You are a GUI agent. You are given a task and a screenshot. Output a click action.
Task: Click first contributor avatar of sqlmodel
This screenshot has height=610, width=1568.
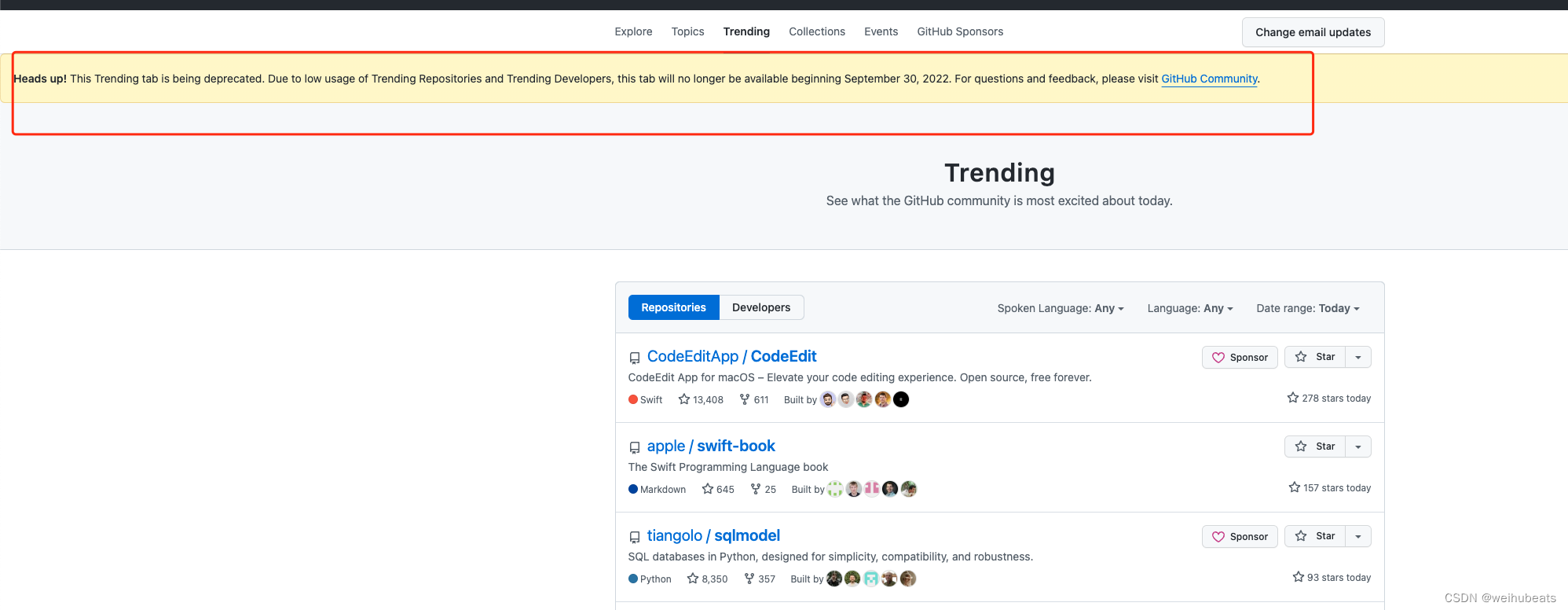click(834, 579)
